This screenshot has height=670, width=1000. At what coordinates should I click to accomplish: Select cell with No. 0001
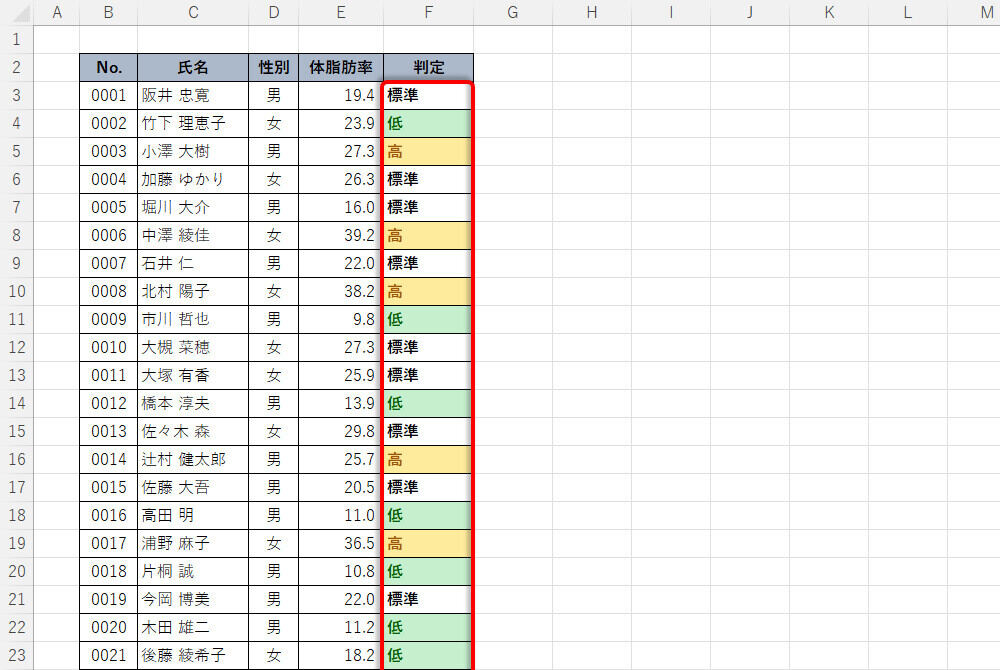pos(108,96)
